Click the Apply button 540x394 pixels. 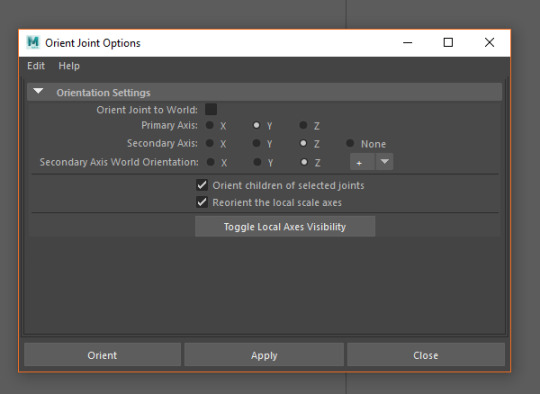pos(264,355)
